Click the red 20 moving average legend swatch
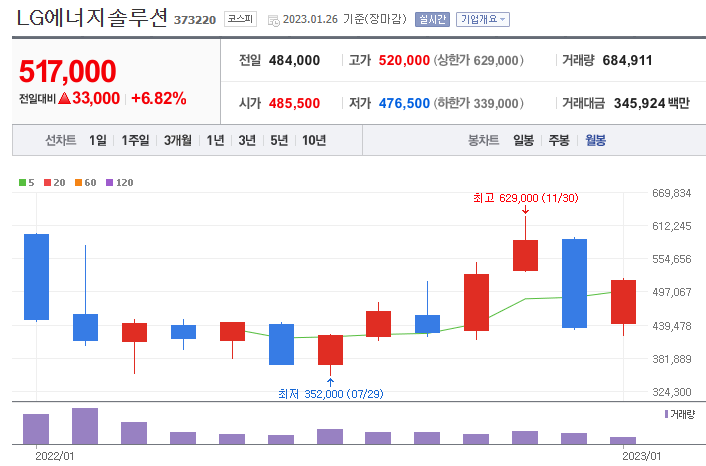This screenshot has width=706, height=466. click(47, 182)
